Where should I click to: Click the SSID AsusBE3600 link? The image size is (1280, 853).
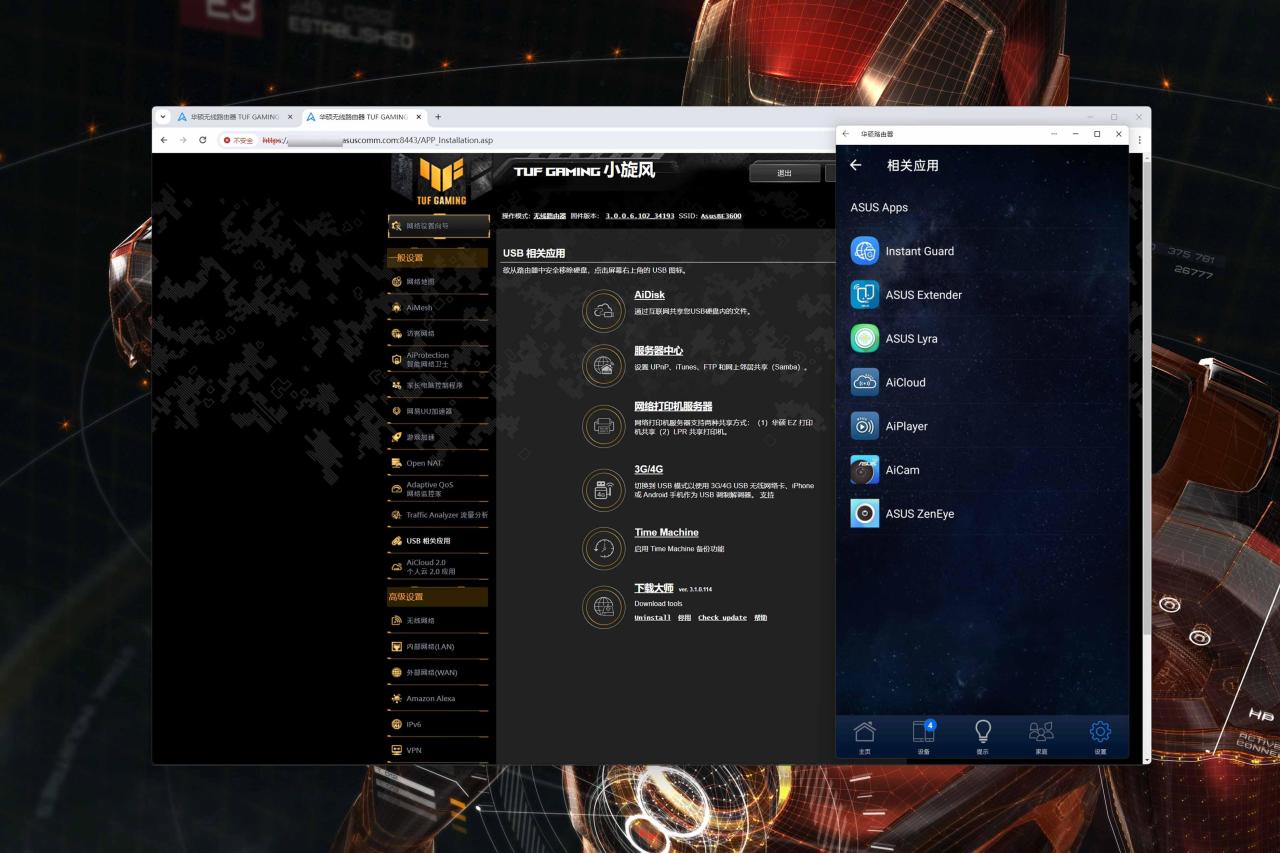coord(721,216)
